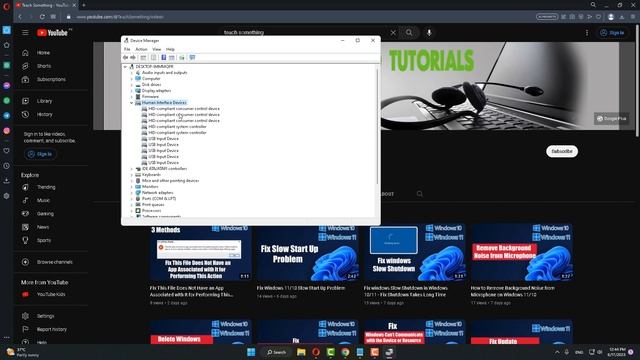The image size is (640, 360).
Task: Click Monitors entry in device tree
Action: tap(150, 187)
